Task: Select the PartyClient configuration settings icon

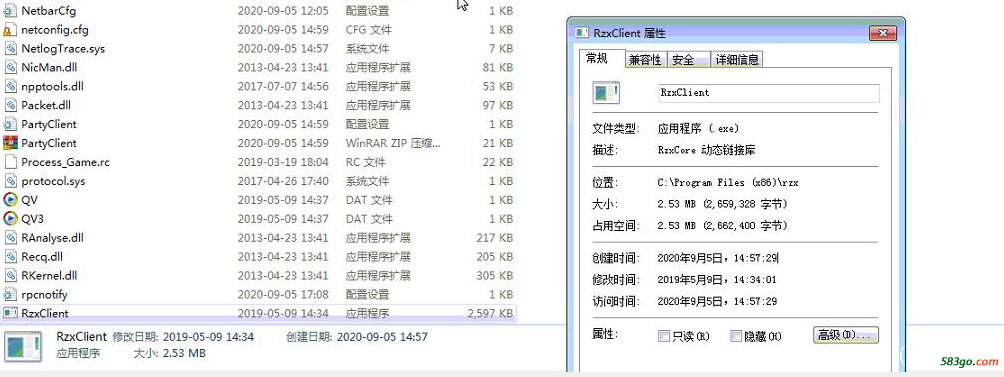Action: [x=10, y=124]
